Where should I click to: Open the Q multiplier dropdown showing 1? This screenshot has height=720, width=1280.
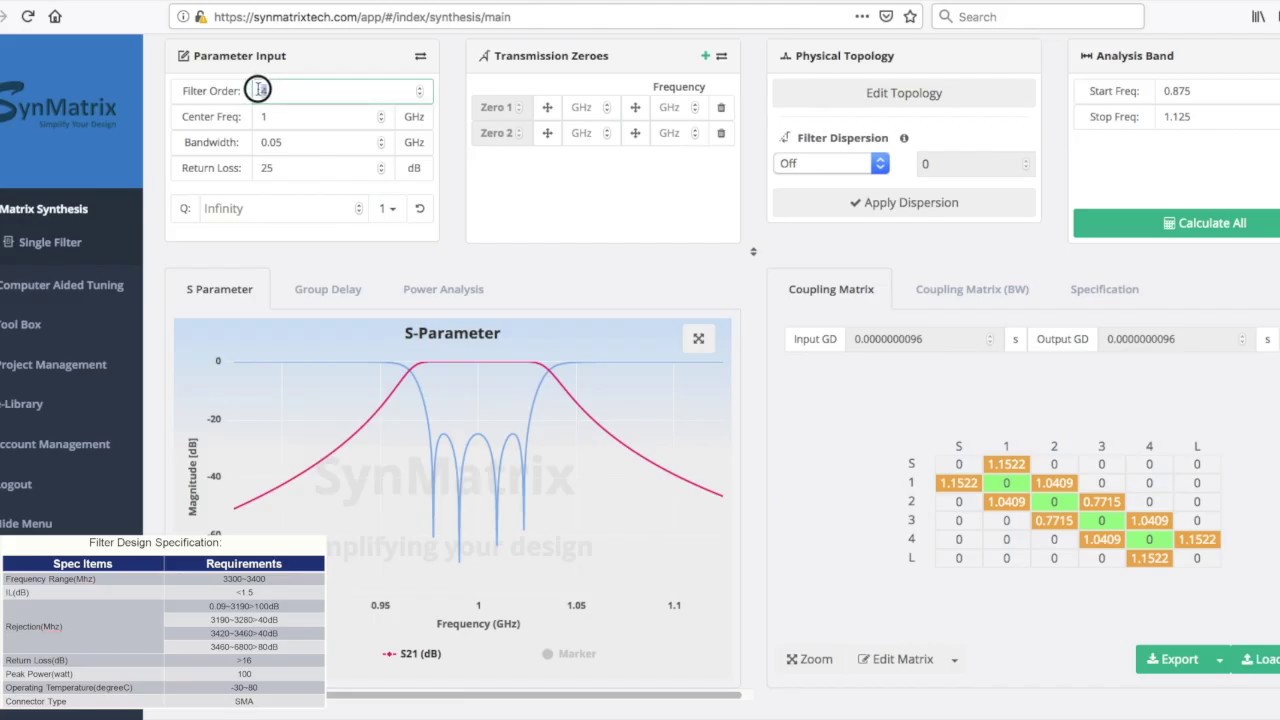point(387,208)
